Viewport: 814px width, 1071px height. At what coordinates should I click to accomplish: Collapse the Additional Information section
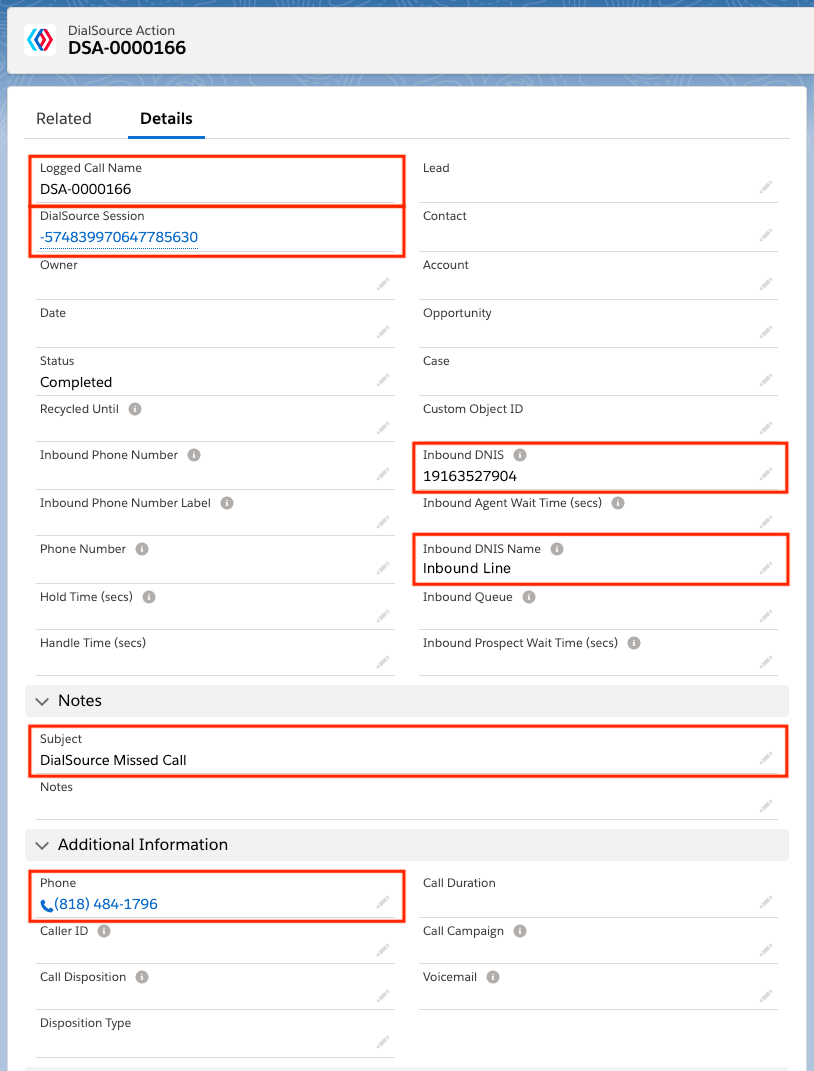(42, 846)
